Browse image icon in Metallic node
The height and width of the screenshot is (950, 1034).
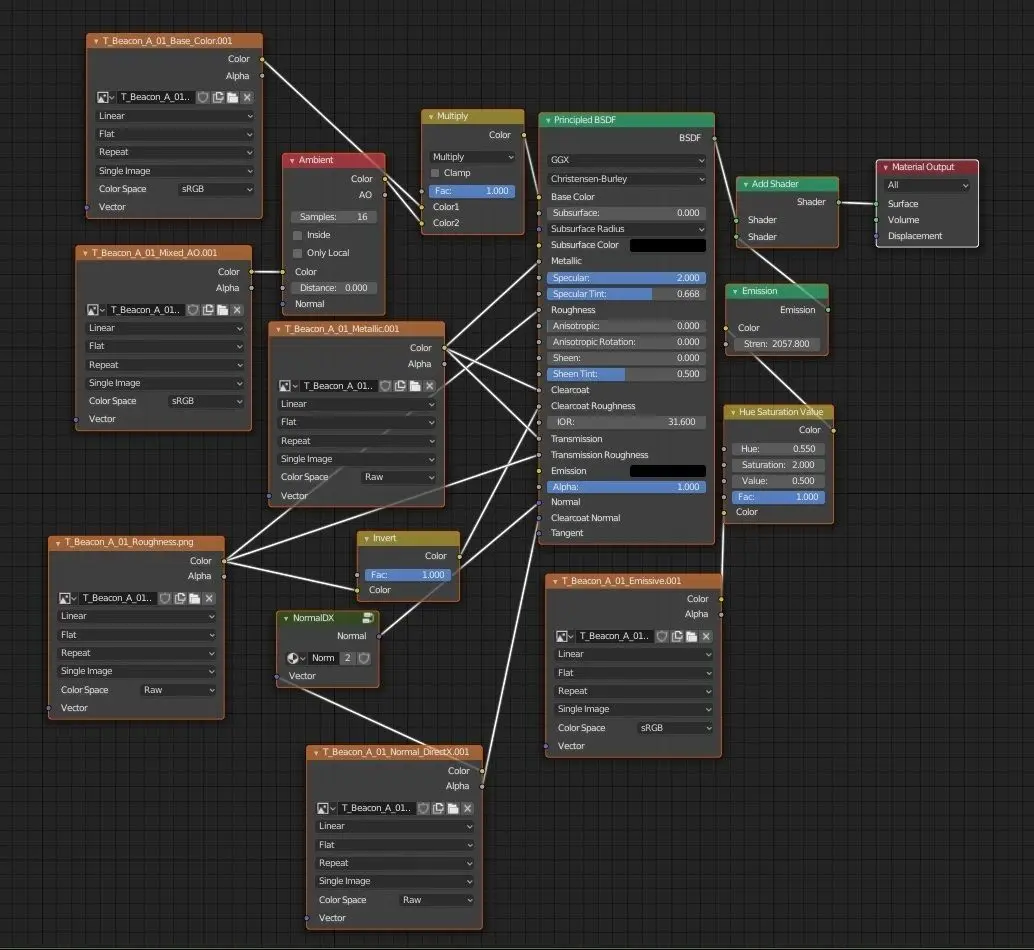(288, 386)
